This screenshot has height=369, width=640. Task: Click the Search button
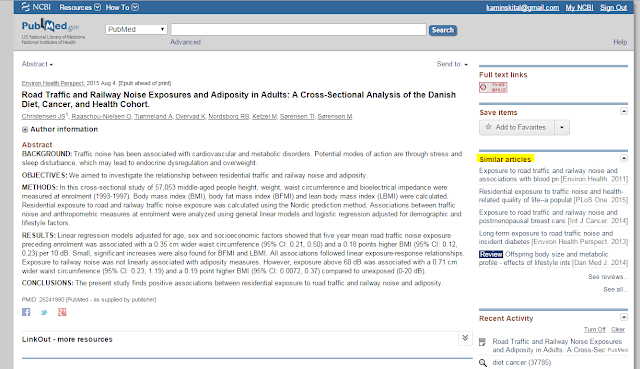[442, 30]
